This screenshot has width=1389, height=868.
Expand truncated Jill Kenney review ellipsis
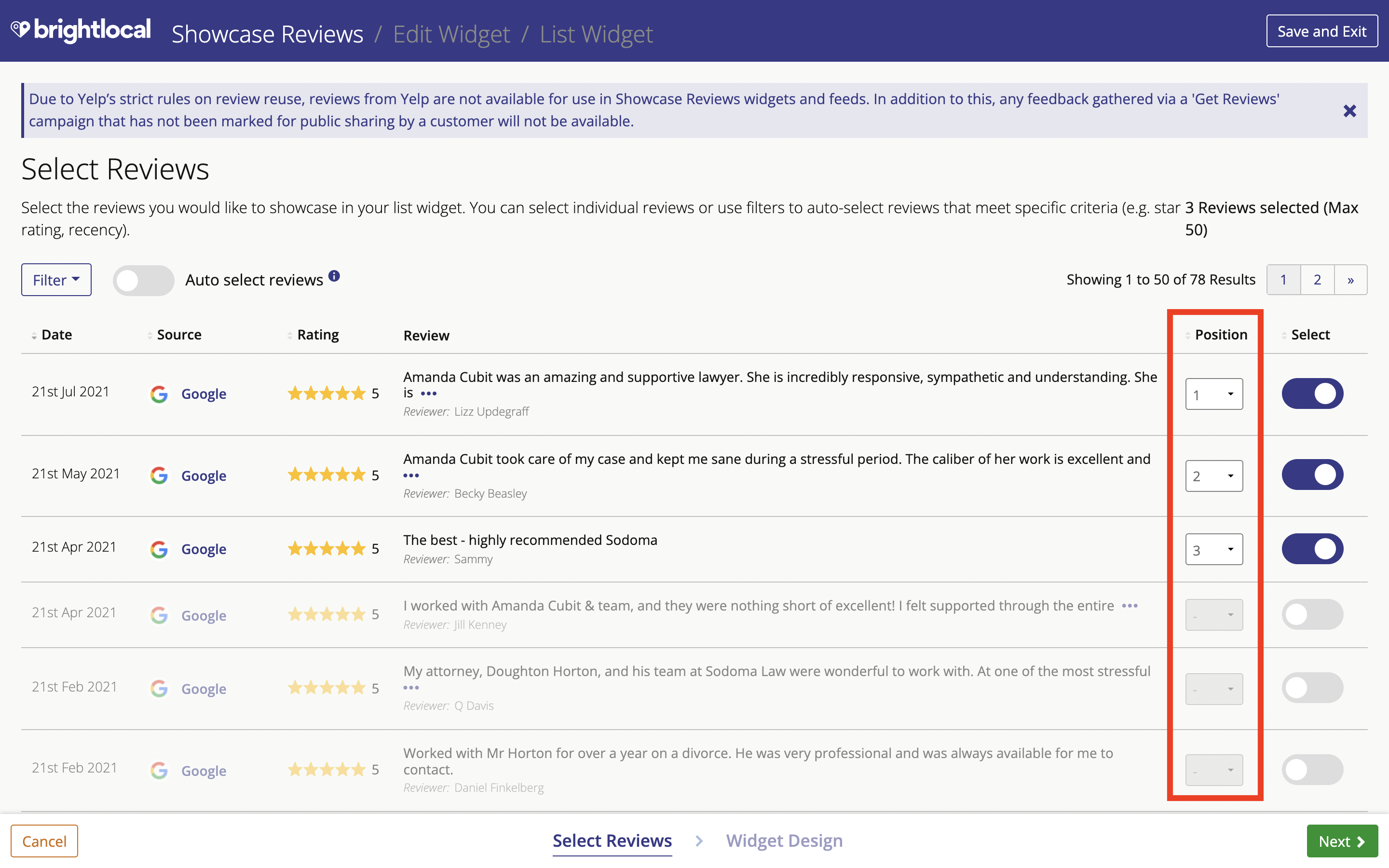click(1130, 606)
